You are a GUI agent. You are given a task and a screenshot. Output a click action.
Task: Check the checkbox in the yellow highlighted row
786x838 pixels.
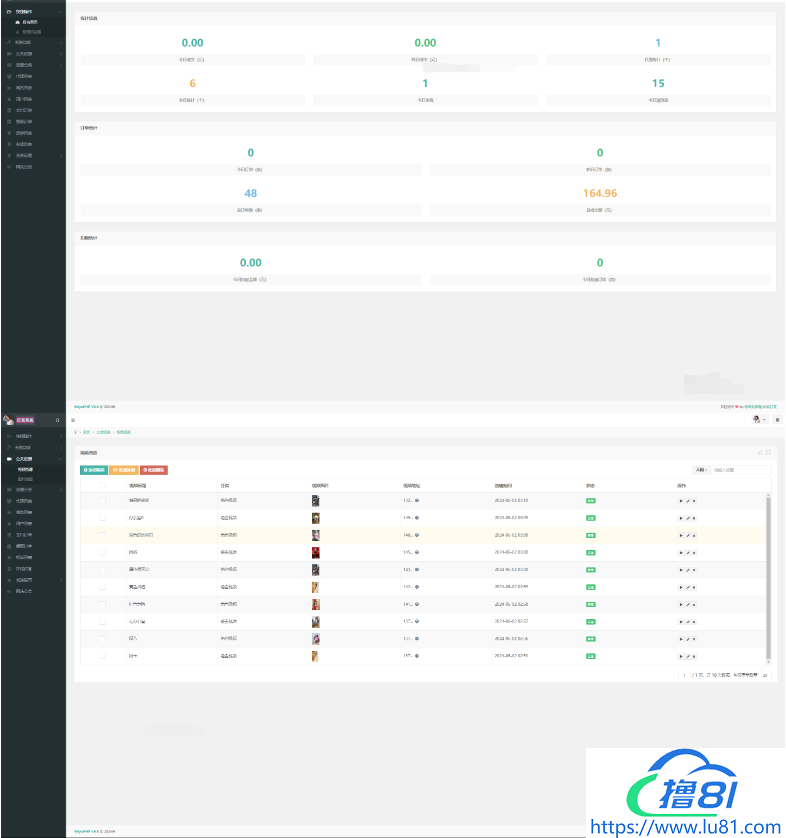coord(102,535)
